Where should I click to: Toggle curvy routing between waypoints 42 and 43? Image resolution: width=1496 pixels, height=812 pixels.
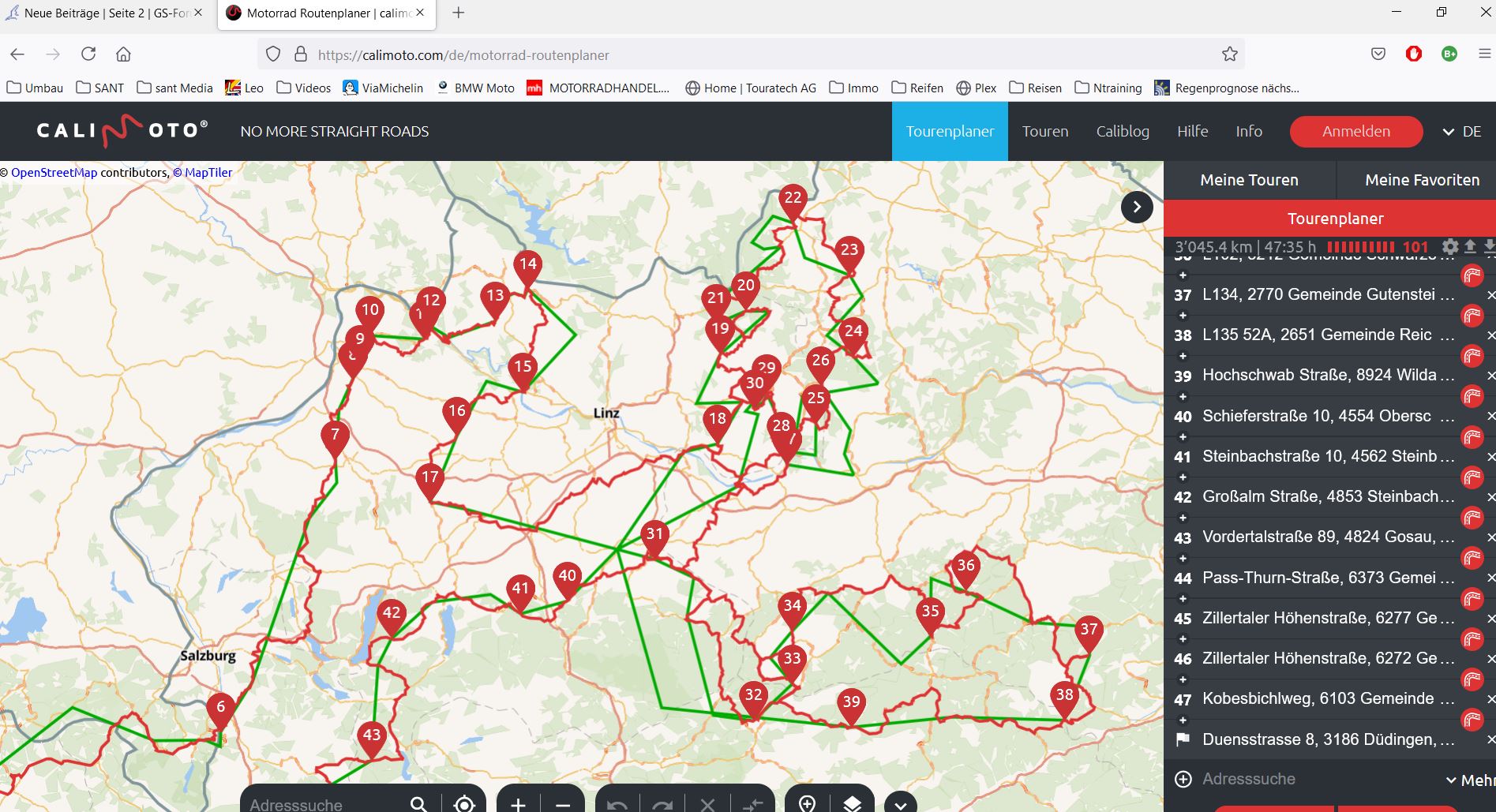tap(1472, 518)
